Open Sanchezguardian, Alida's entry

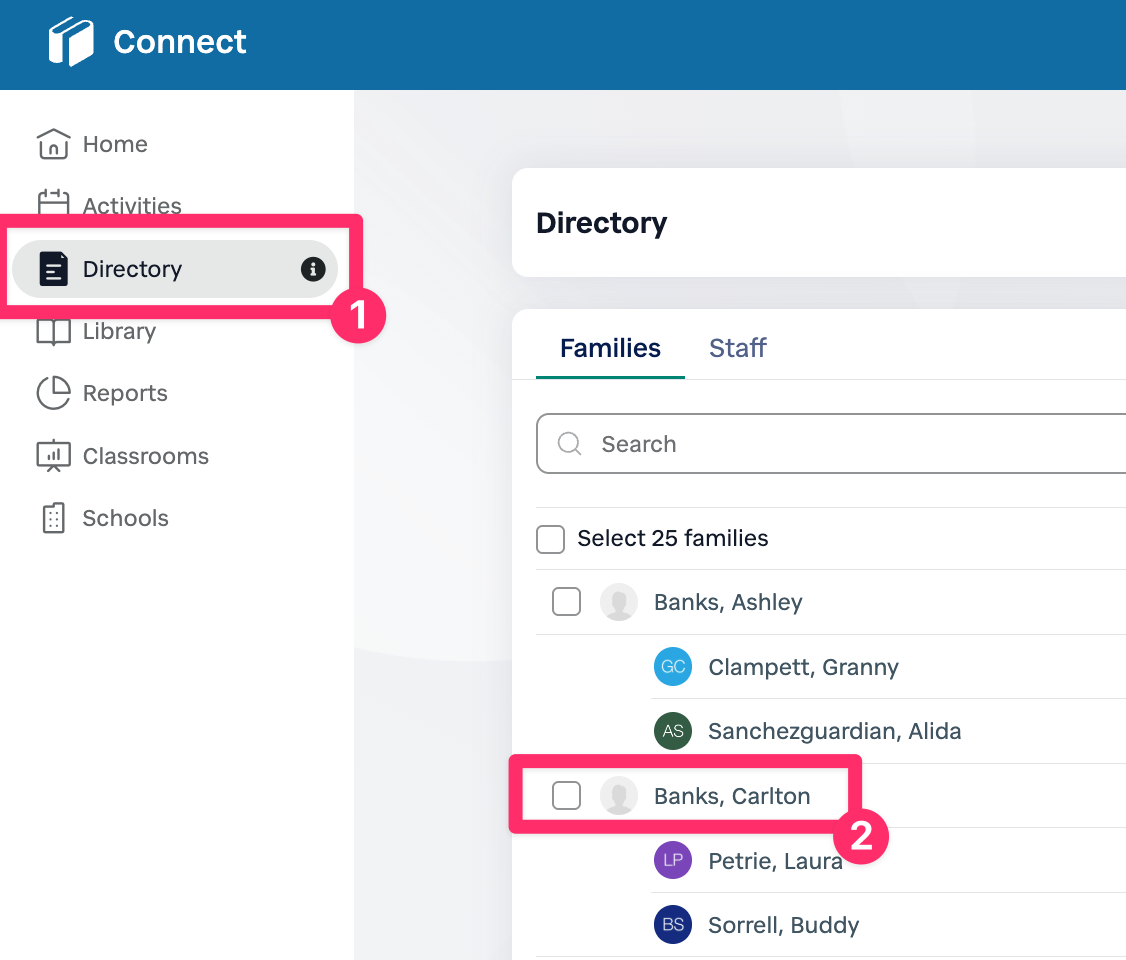pos(834,731)
